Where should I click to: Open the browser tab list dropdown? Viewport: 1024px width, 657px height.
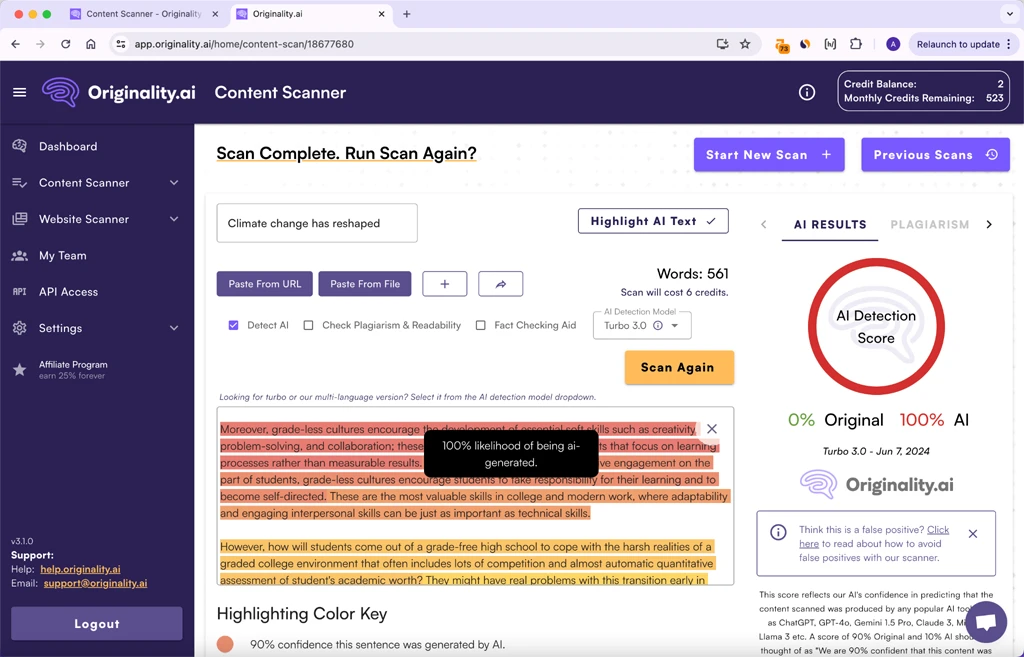pyautogui.click(x=1010, y=14)
